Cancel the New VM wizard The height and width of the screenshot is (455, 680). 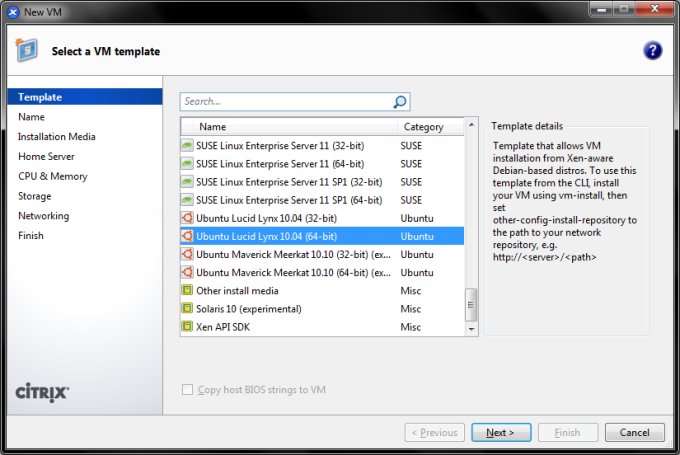(x=634, y=432)
